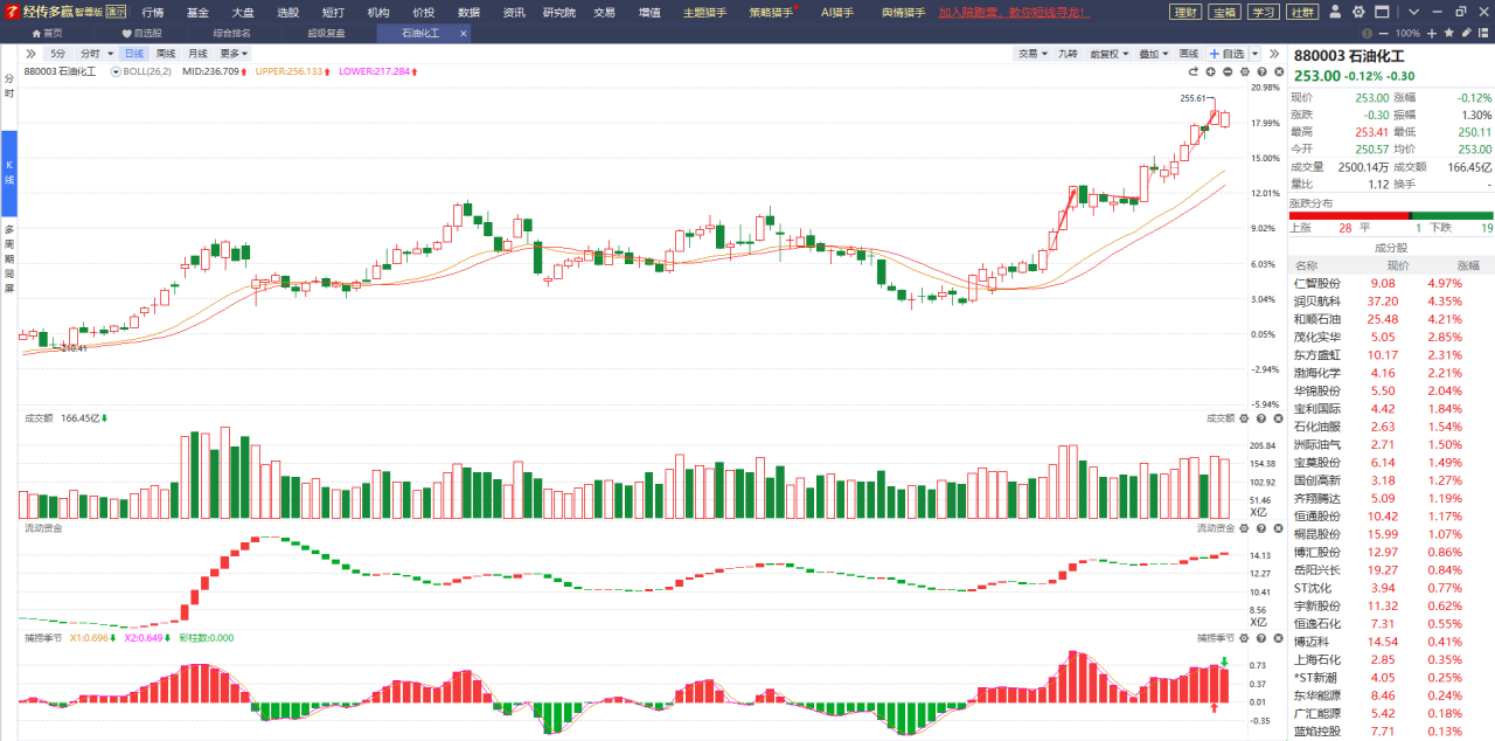This screenshot has height=741, width=1495.
Task: Switch chart to 周线 weekly period
Action: [x=166, y=53]
